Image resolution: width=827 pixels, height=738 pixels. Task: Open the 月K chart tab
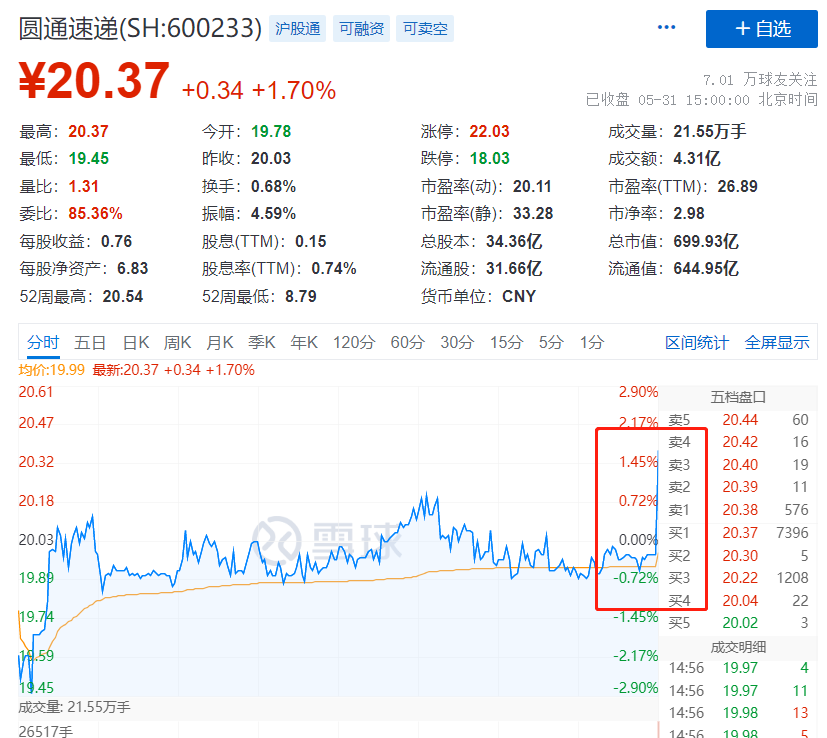[x=219, y=343]
